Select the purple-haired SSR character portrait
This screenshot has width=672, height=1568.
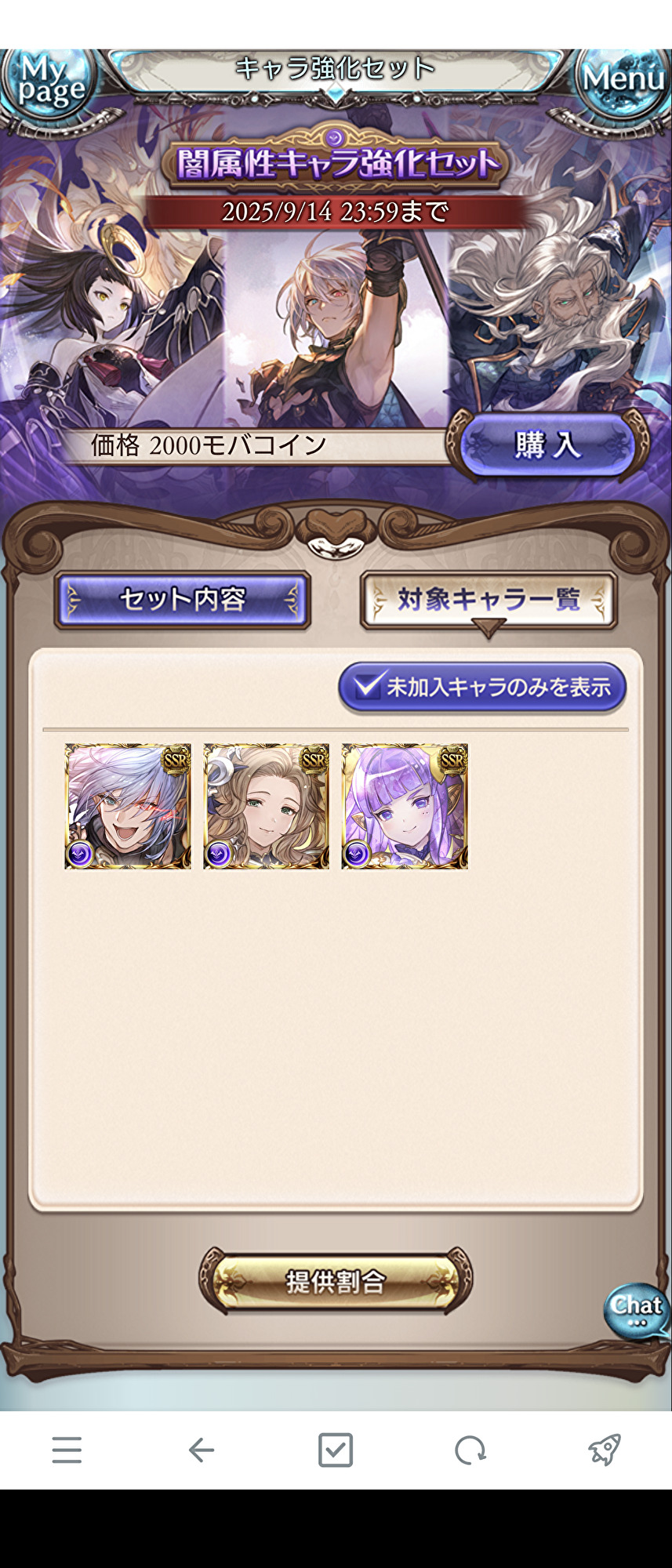(x=405, y=806)
